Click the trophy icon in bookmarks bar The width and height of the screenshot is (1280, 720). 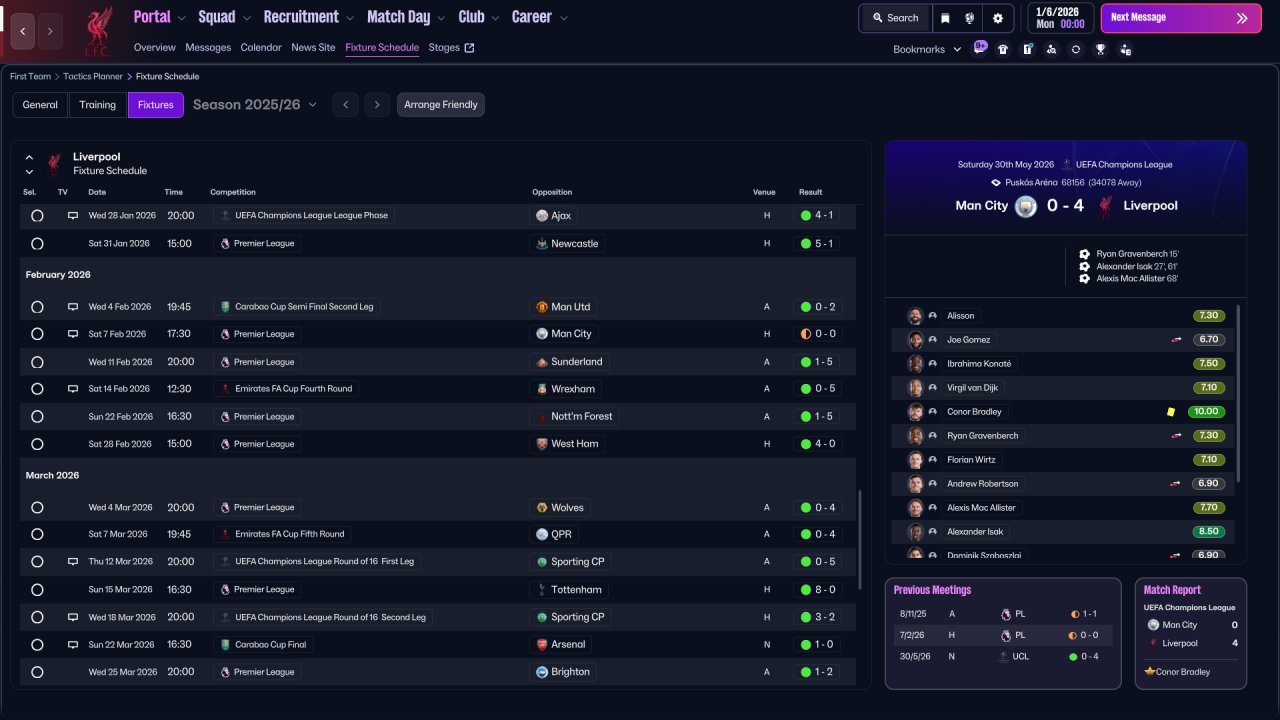(1100, 49)
